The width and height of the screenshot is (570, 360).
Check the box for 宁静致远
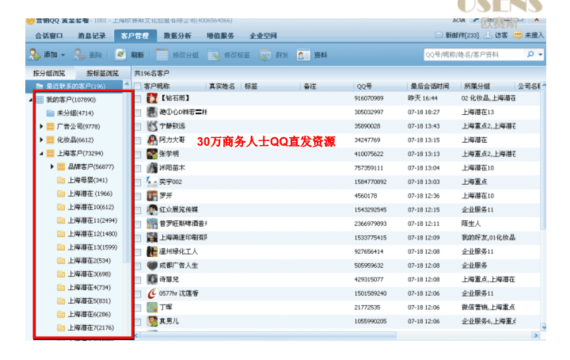tap(138, 127)
